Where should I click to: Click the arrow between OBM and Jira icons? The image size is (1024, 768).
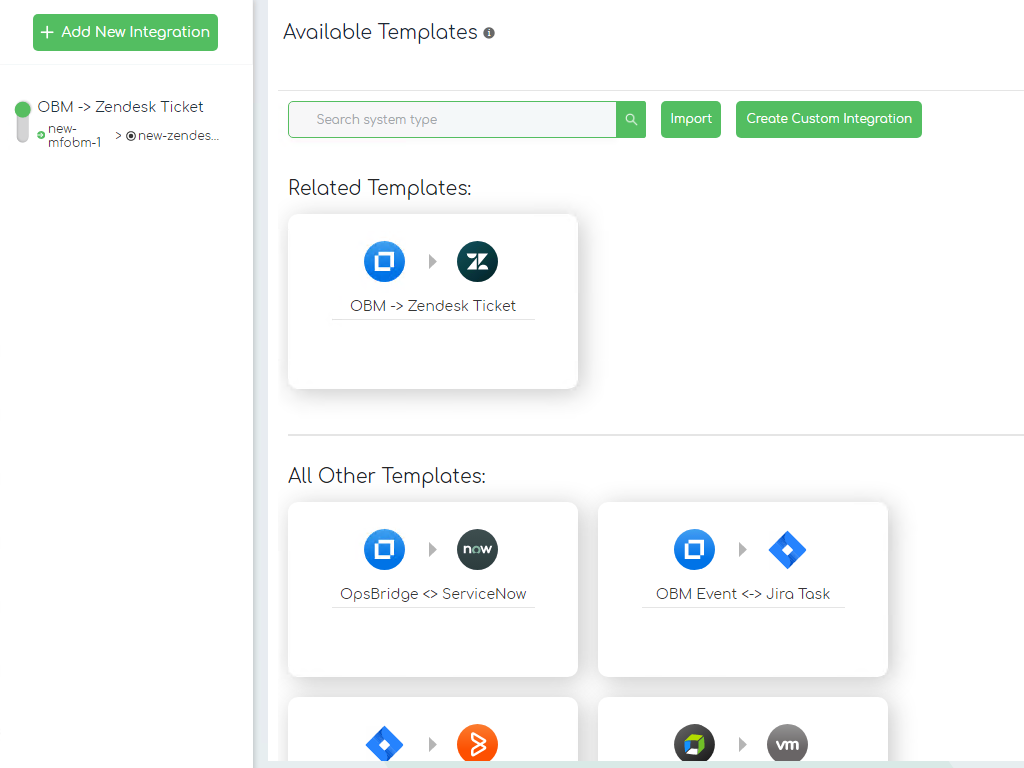click(742, 549)
